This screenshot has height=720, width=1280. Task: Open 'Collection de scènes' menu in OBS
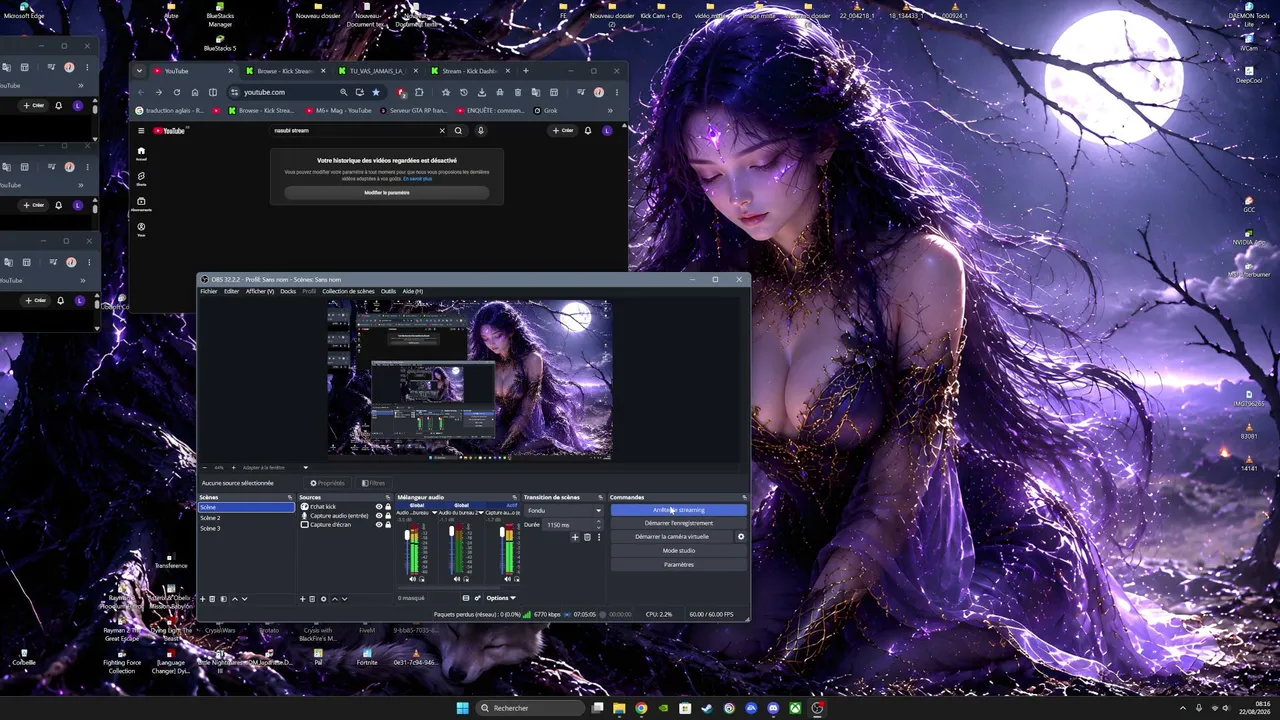[x=348, y=291]
